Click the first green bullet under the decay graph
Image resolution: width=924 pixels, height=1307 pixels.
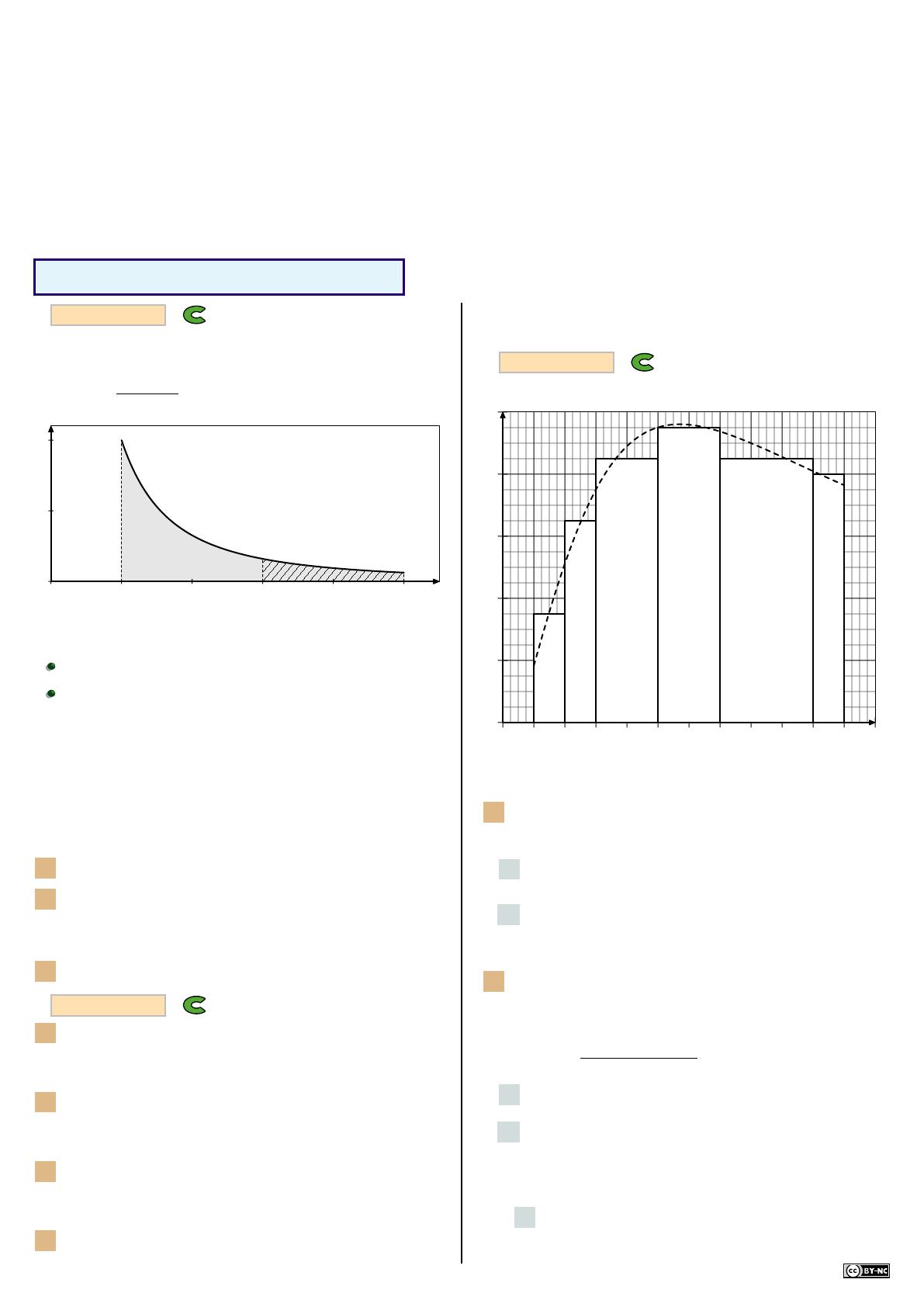[x=50, y=667]
